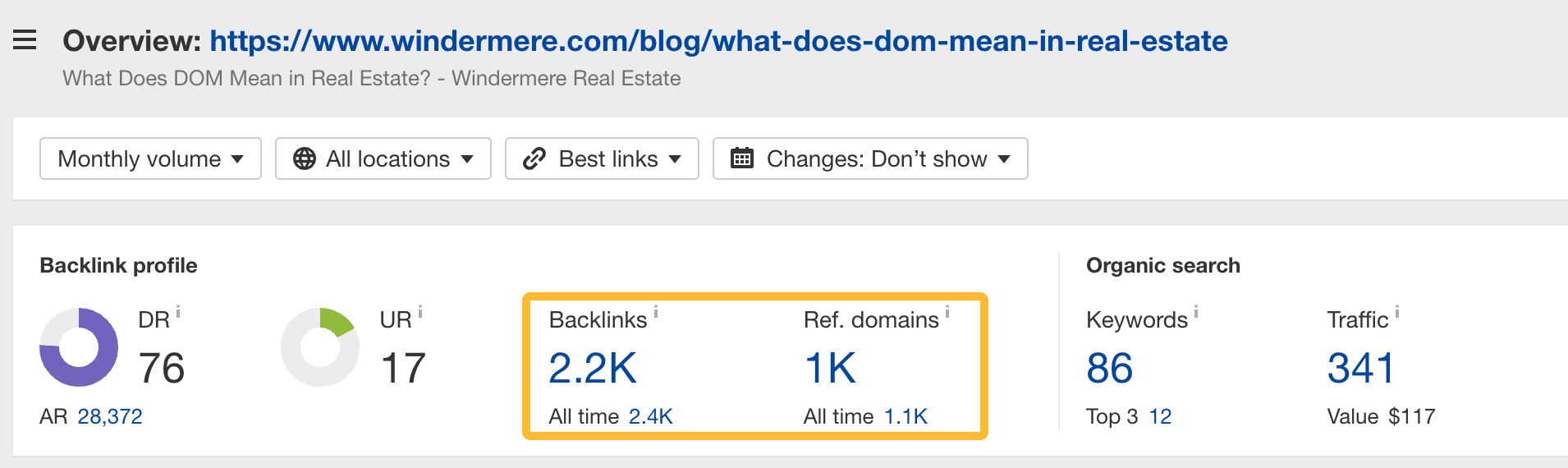
Task: Click the Keywords info icon
Action: click(x=1196, y=312)
